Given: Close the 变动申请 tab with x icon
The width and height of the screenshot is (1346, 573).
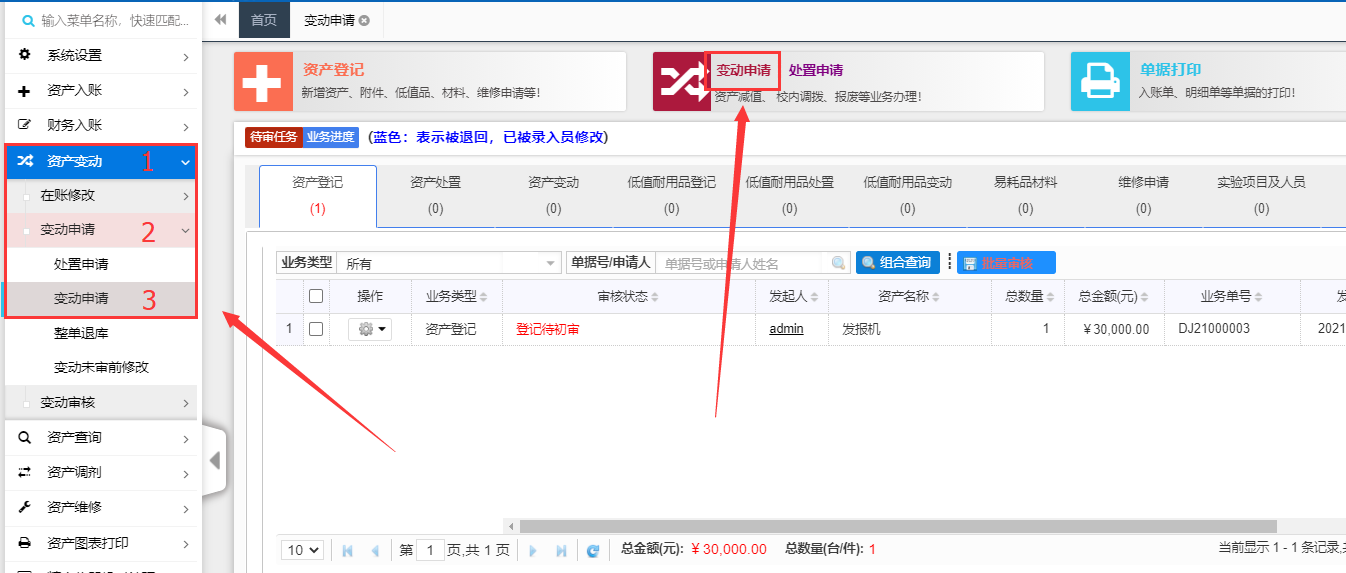Looking at the screenshot, I should pos(364,20).
